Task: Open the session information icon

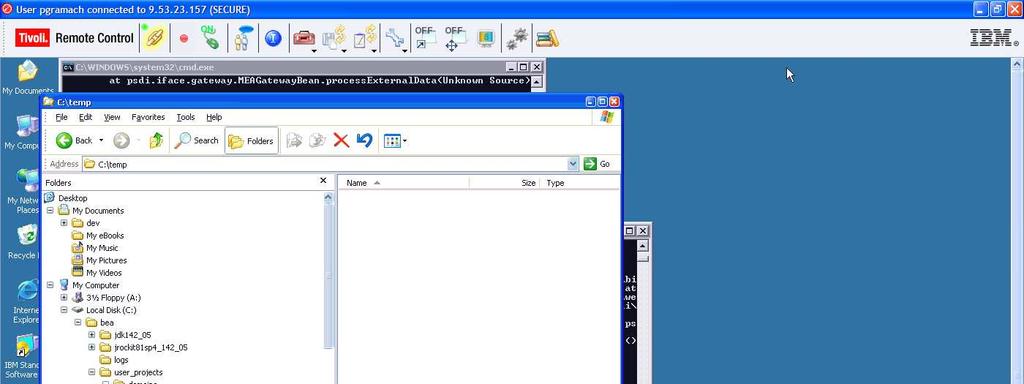Action: coord(273,39)
